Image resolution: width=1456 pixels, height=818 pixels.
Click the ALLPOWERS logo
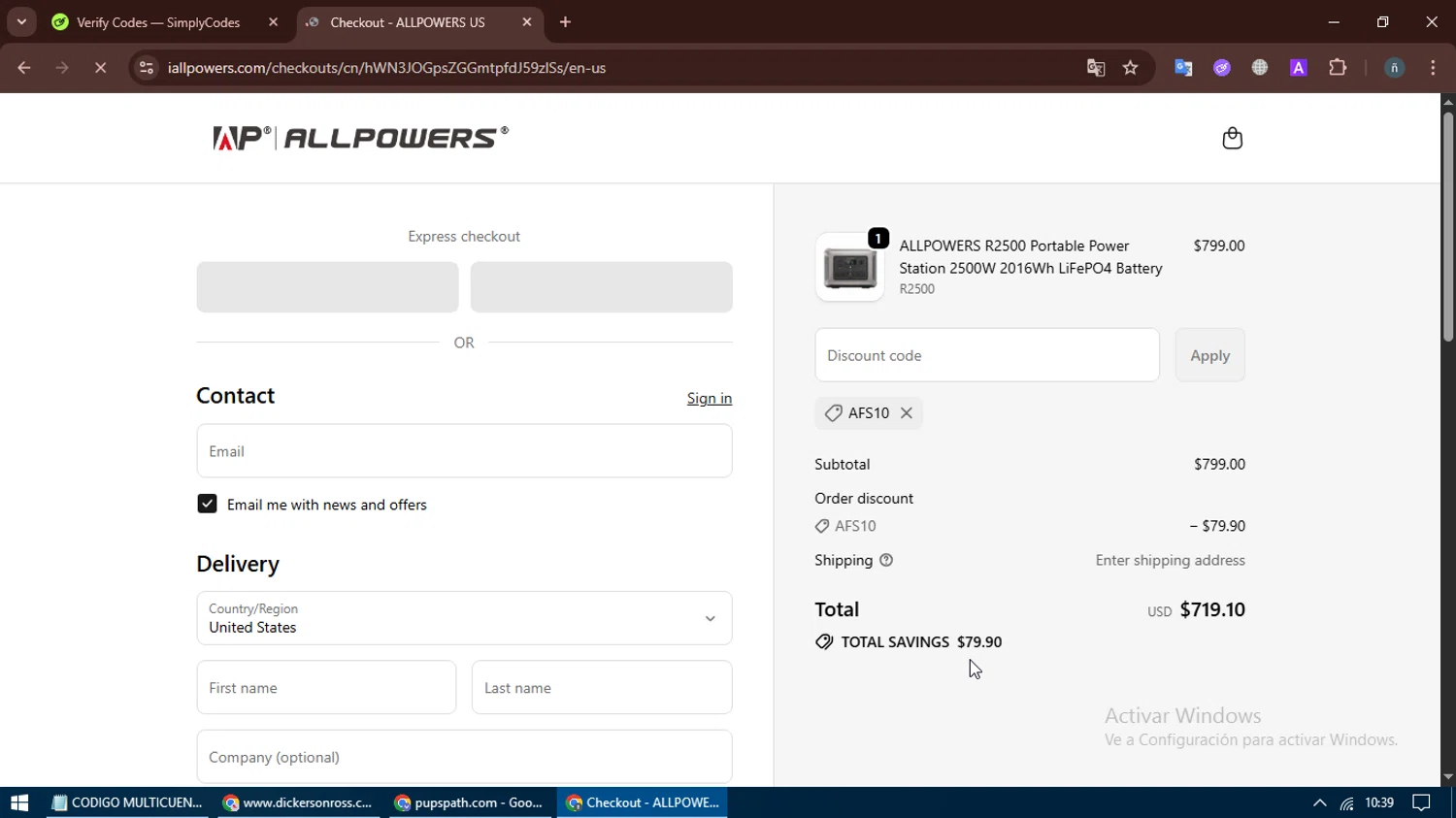[360, 139]
